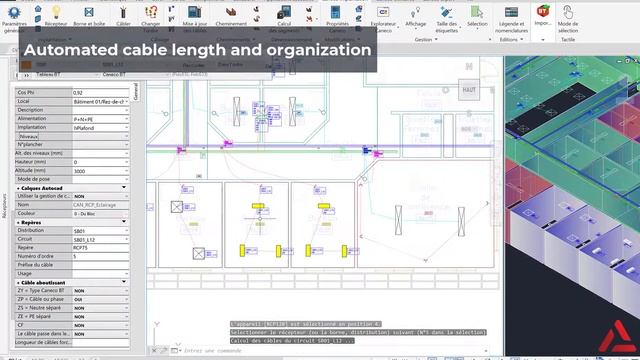Toggle ZS = Neutre séparé value

[x=101, y=308]
